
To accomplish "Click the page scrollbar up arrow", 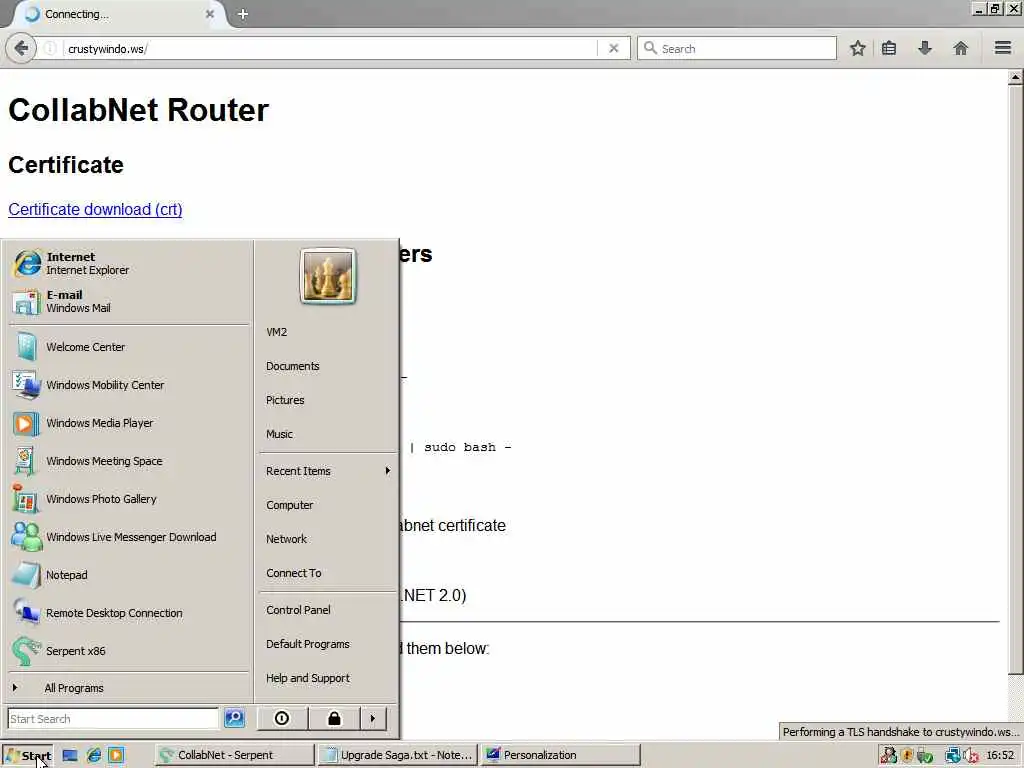I will 1015,78.
